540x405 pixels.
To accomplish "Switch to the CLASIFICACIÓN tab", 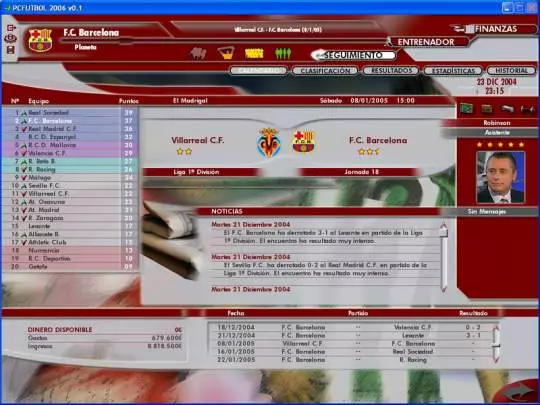I will (x=325, y=71).
